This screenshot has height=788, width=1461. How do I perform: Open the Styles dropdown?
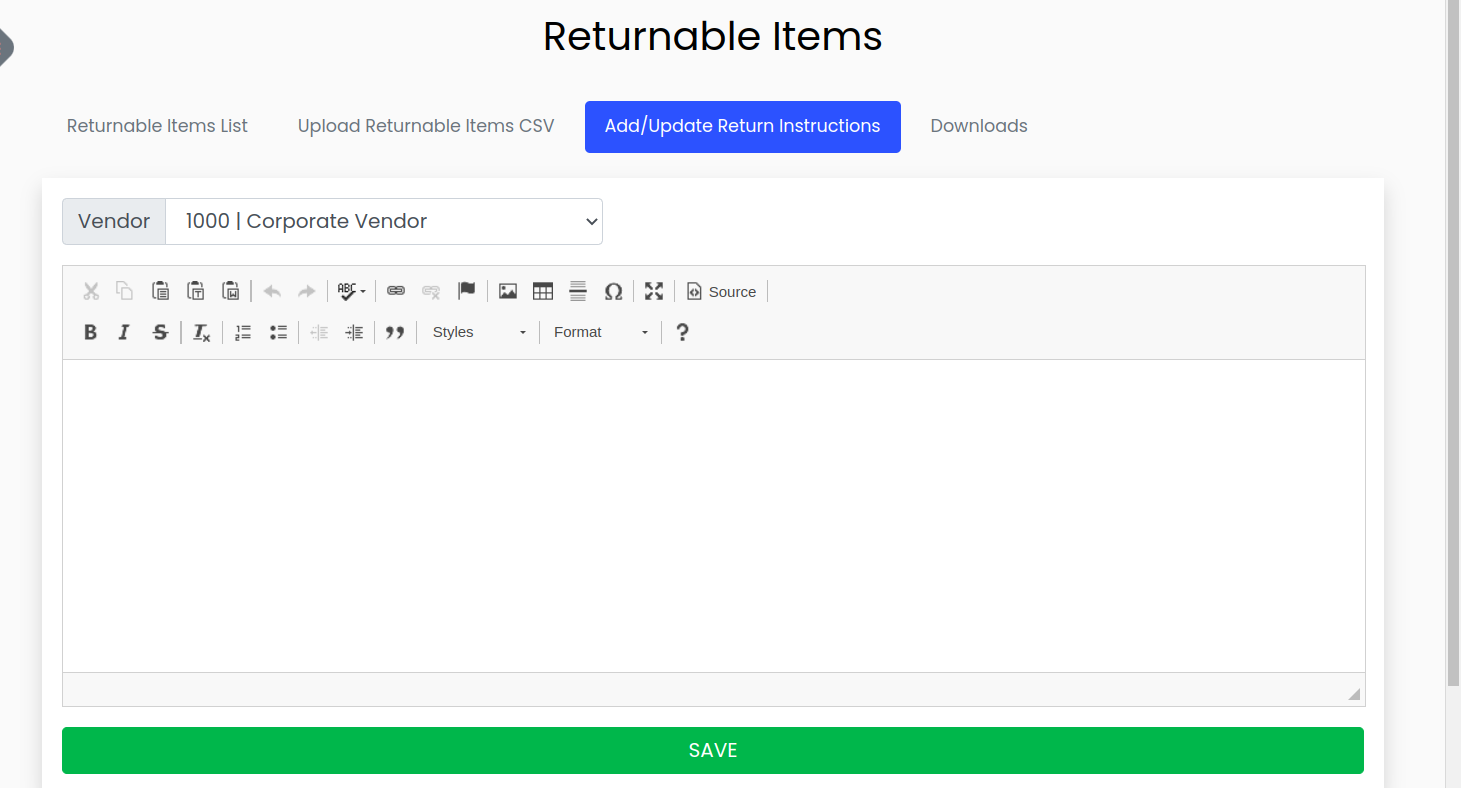click(478, 331)
